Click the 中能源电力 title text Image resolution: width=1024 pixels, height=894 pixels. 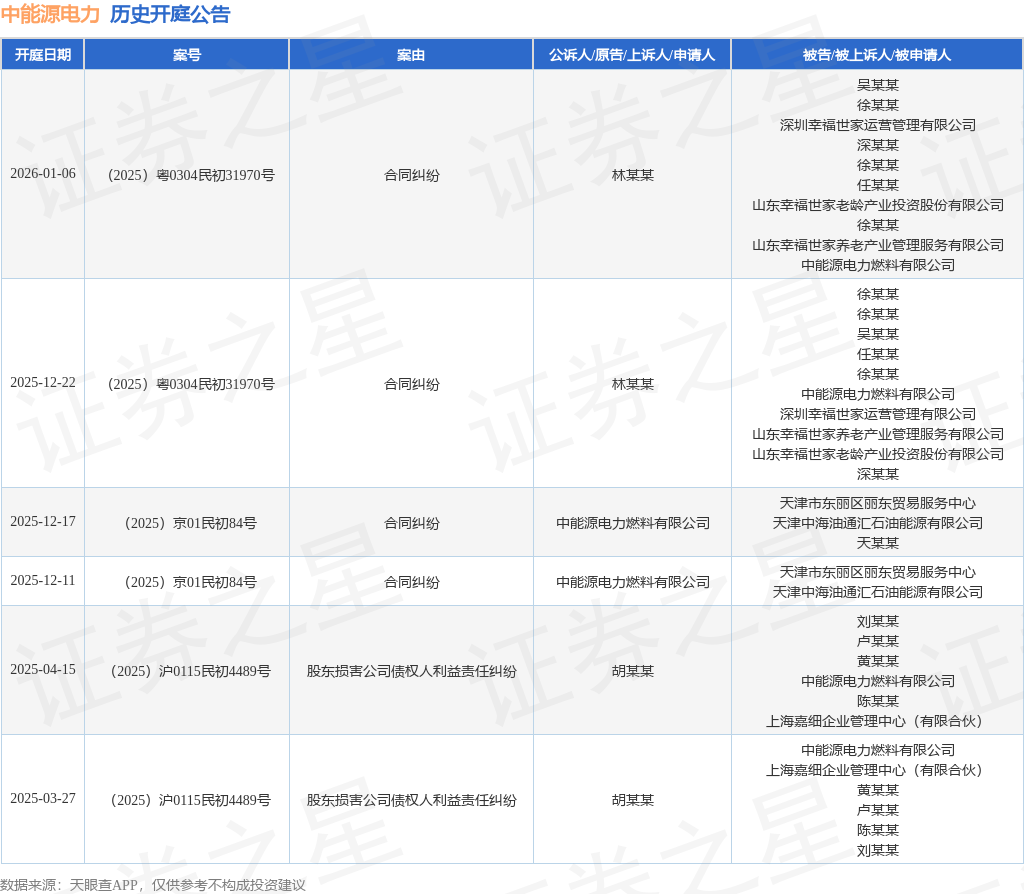(x=50, y=14)
